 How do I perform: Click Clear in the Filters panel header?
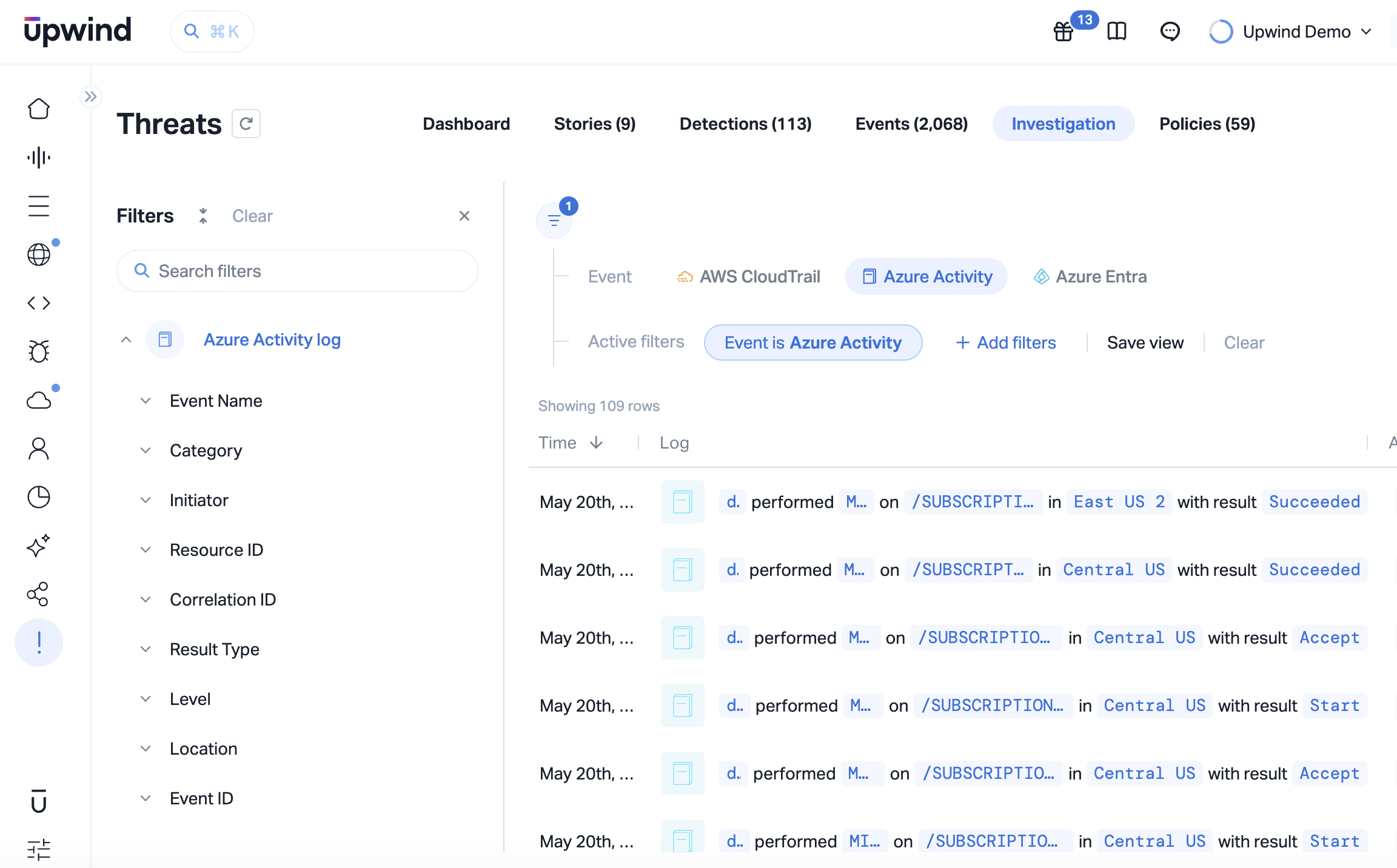(252, 216)
